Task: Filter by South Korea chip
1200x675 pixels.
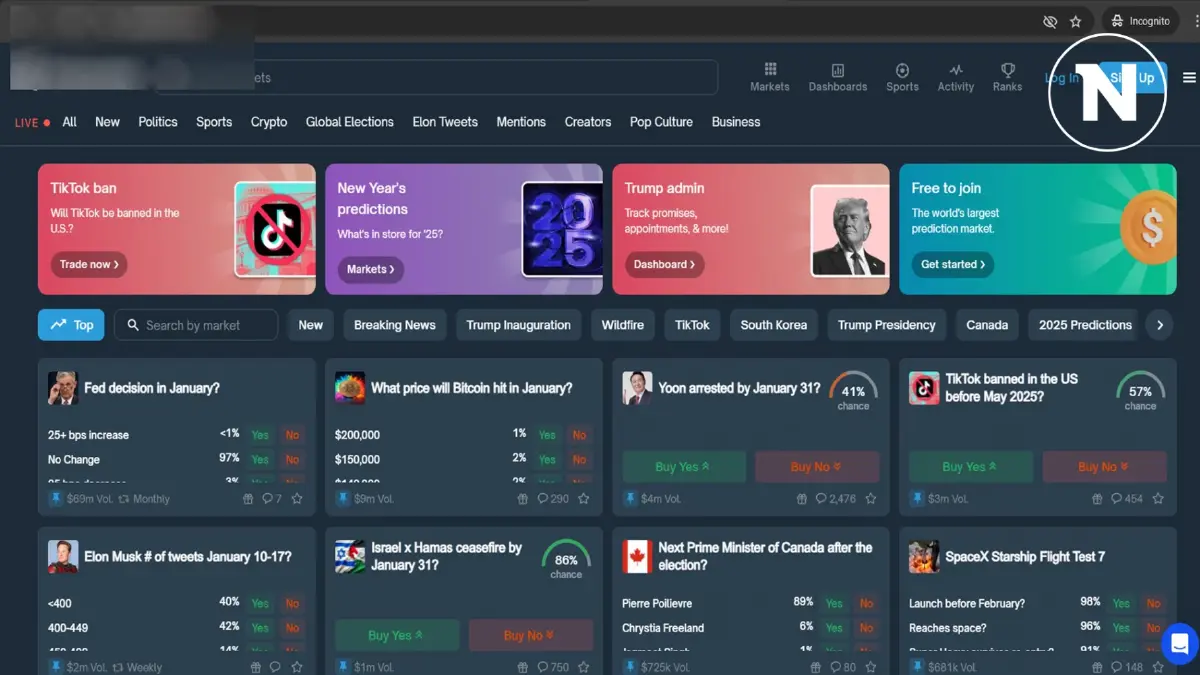Action: pyautogui.click(x=774, y=325)
